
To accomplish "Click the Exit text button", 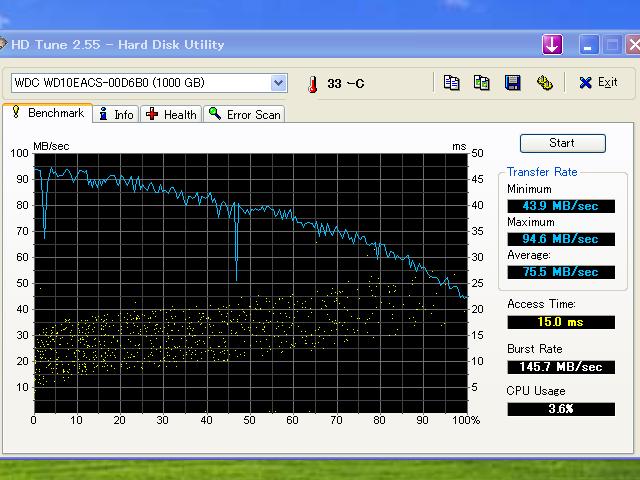I will [x=607, y=82].
